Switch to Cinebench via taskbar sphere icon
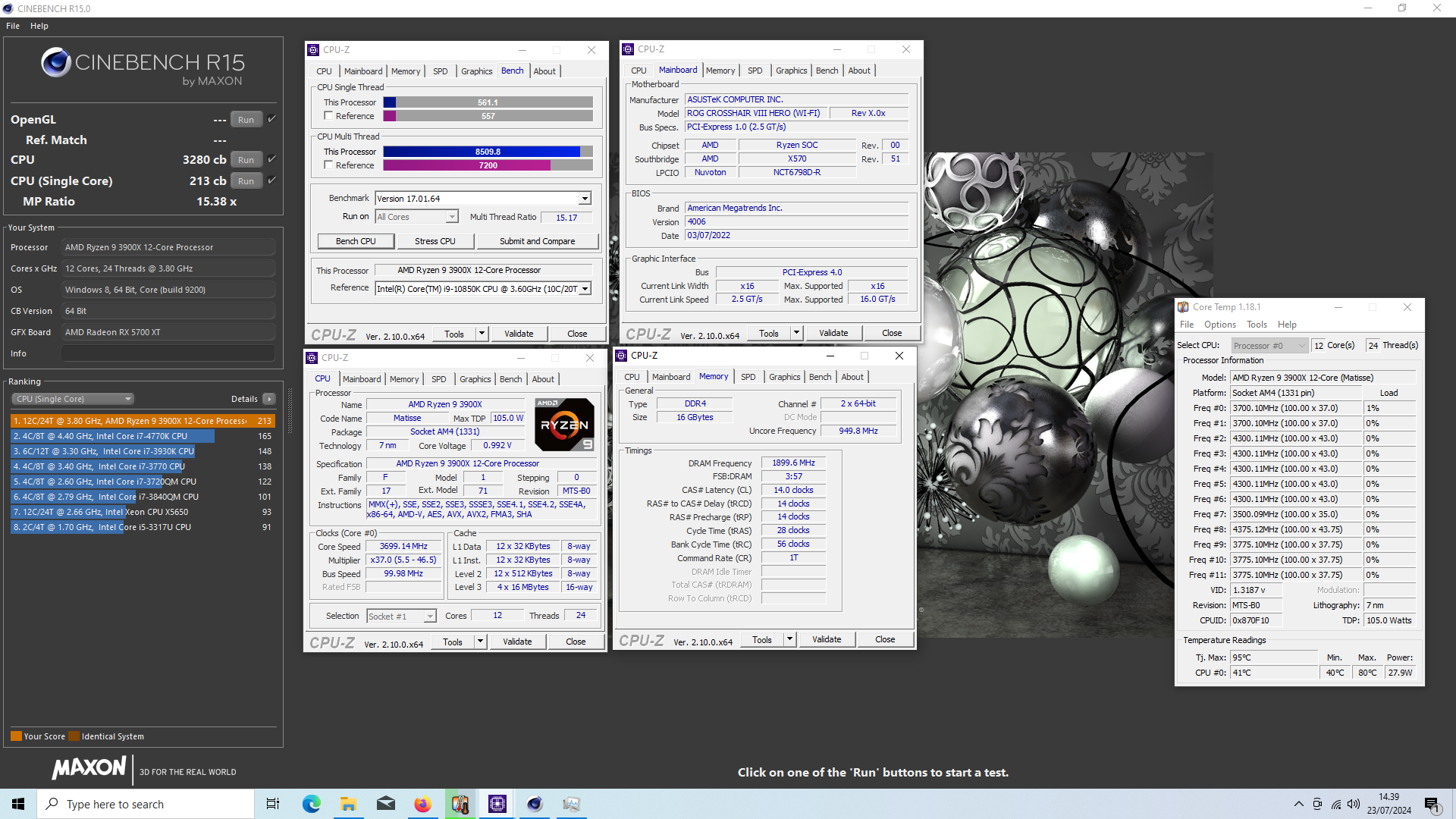1456x819 pixels. (x=535, y=804)
